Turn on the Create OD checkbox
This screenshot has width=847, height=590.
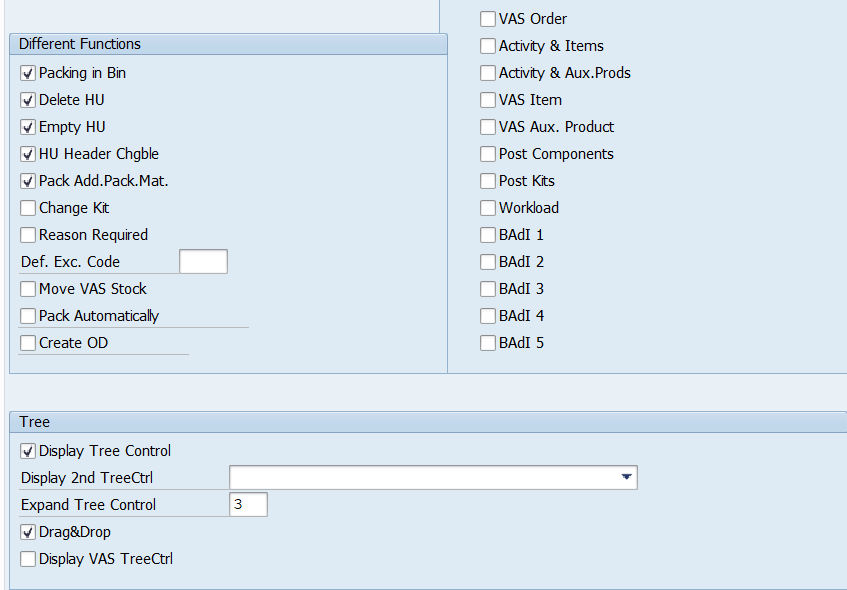(x=28, y=343)
